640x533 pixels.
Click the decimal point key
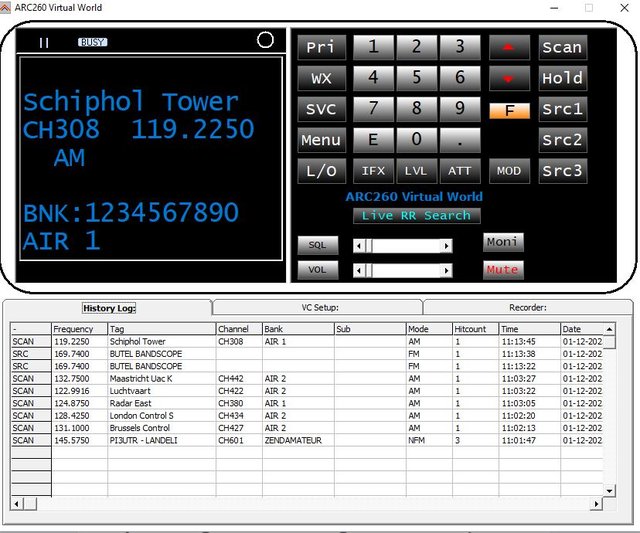pos(460,140)
